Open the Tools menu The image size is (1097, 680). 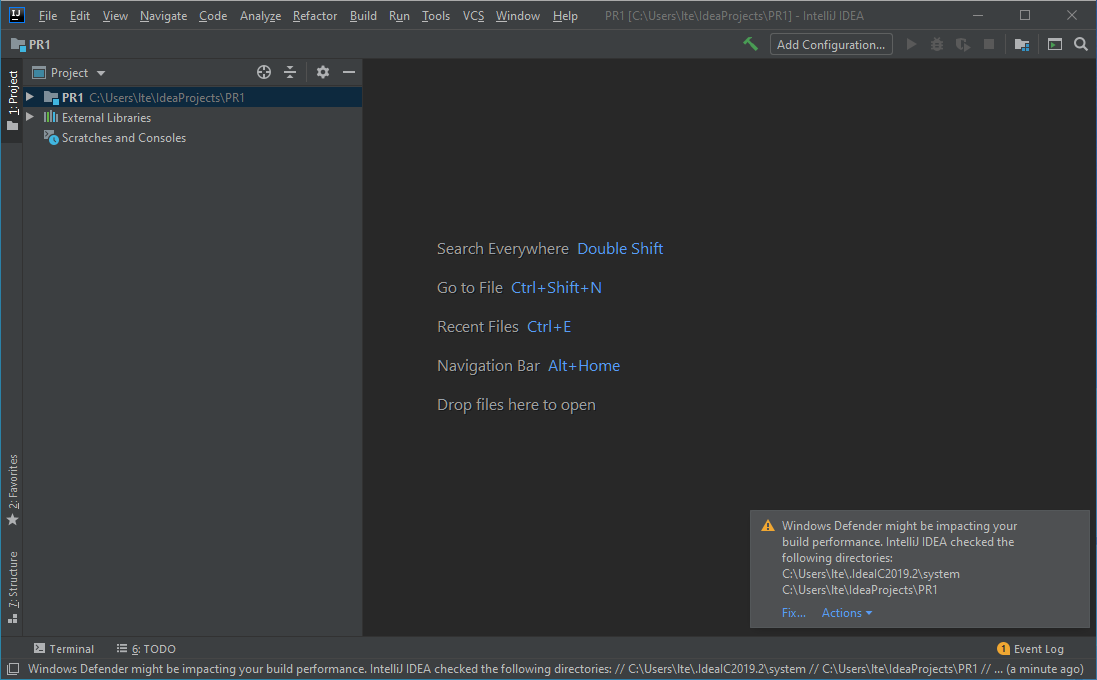[x=436, y=15]
